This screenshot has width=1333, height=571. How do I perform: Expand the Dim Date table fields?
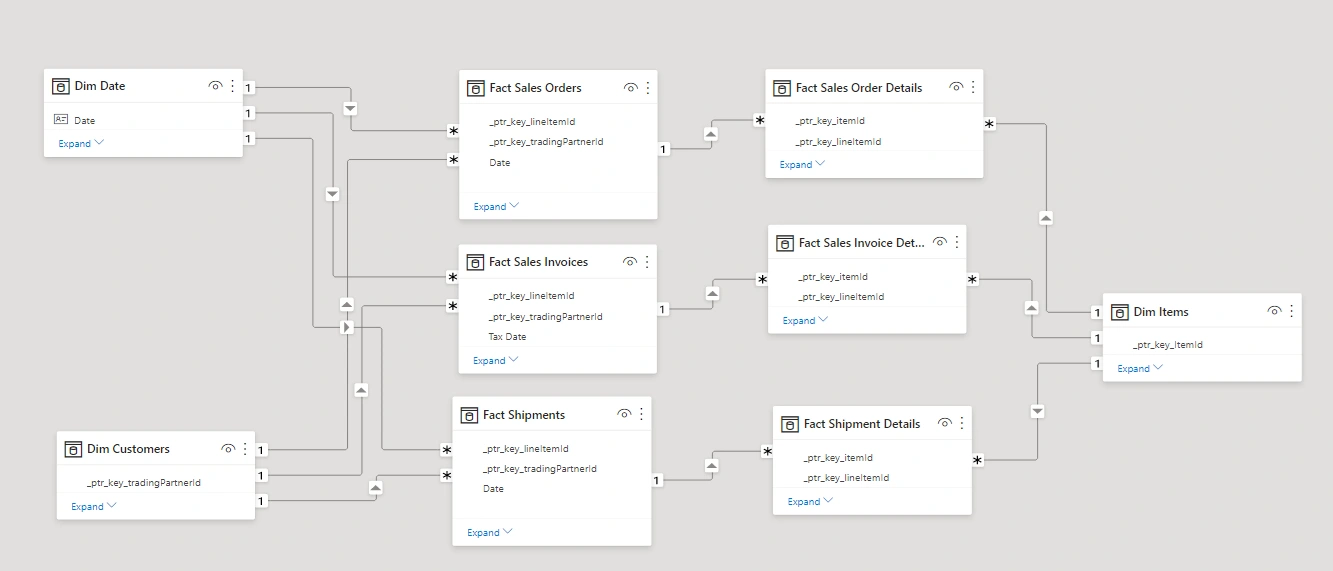(x=81, y=144)
